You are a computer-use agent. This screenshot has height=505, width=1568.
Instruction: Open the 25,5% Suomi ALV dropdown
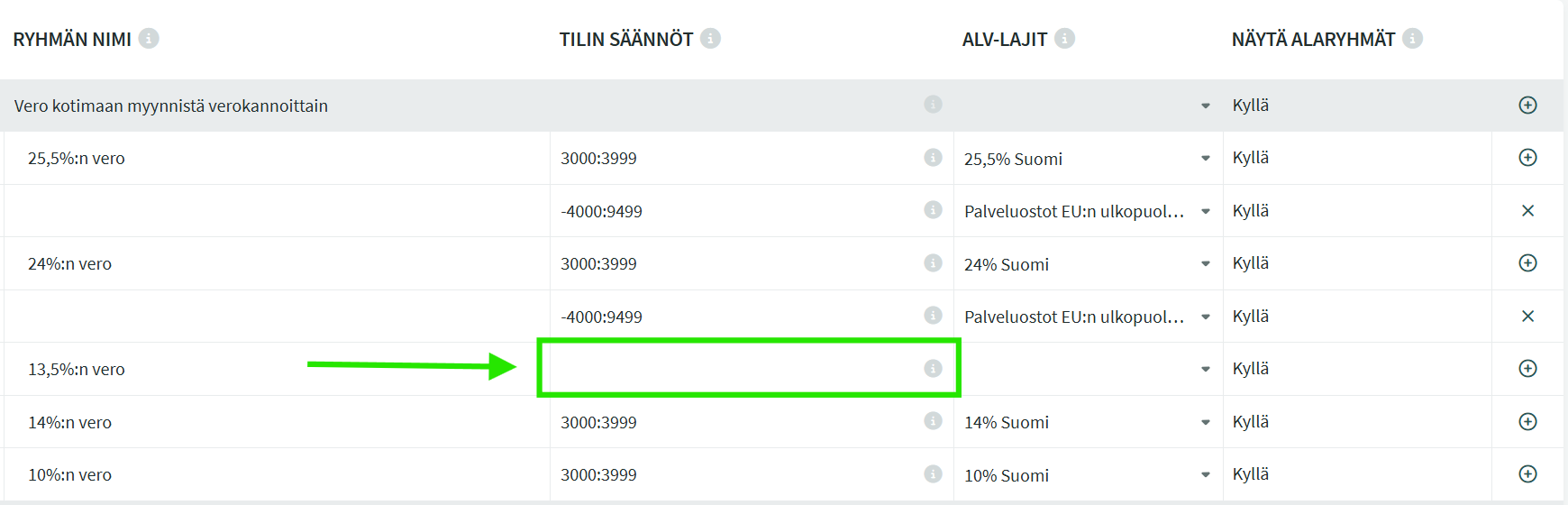pyautogui.click(x=1205, y=159)
